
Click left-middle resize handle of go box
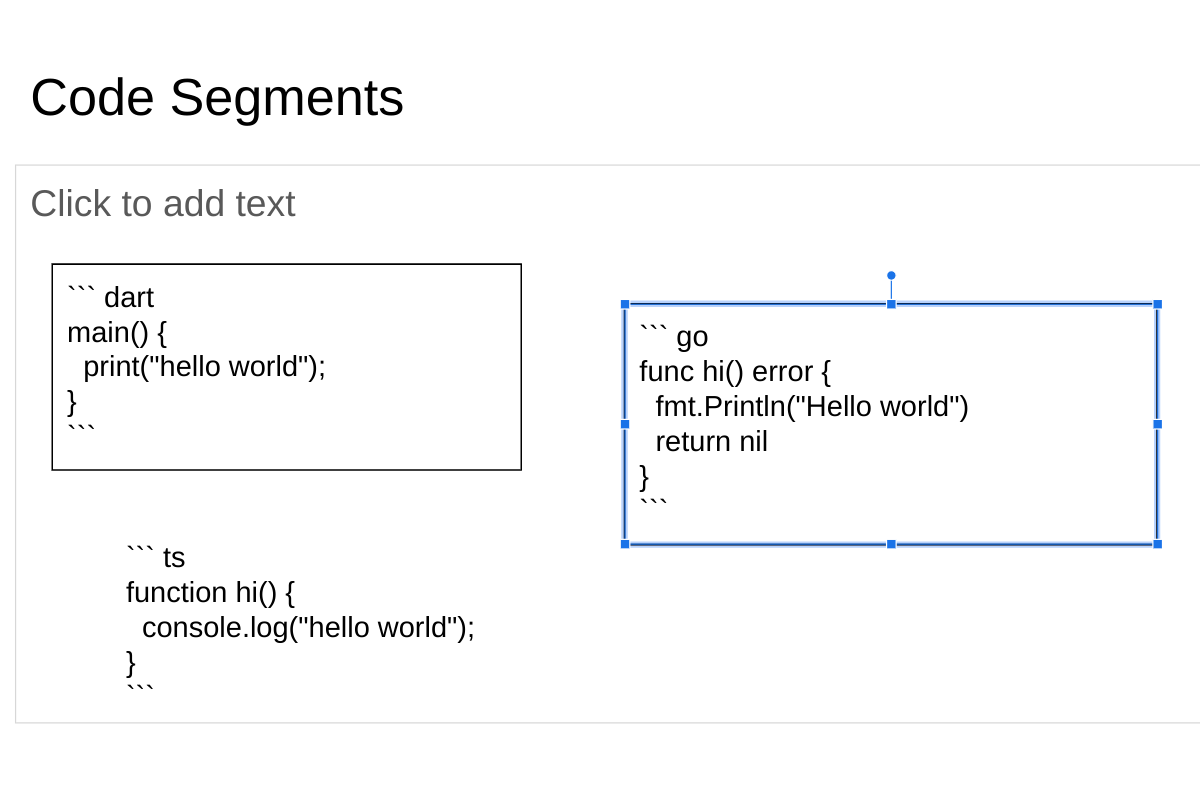(625, 424)
